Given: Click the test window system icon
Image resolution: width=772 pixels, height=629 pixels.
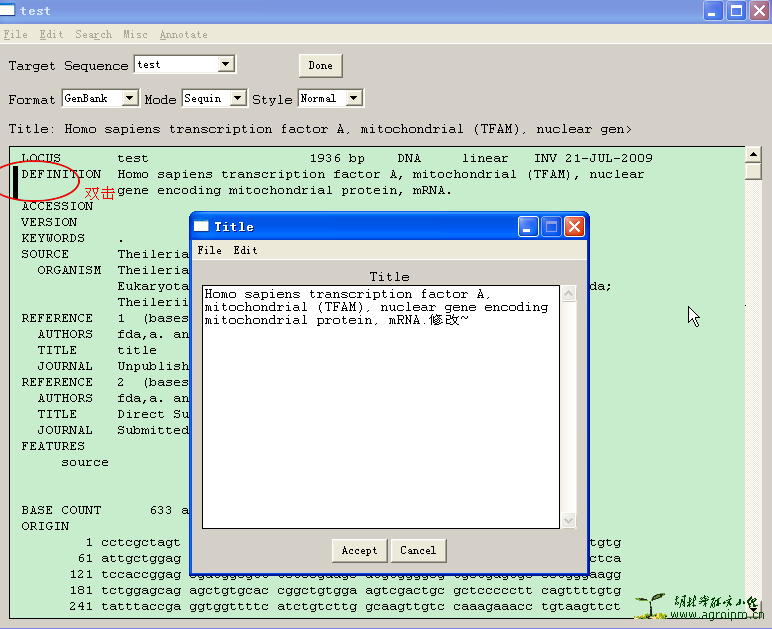Looking at the screenshot, I should click(x=8, y=11).
